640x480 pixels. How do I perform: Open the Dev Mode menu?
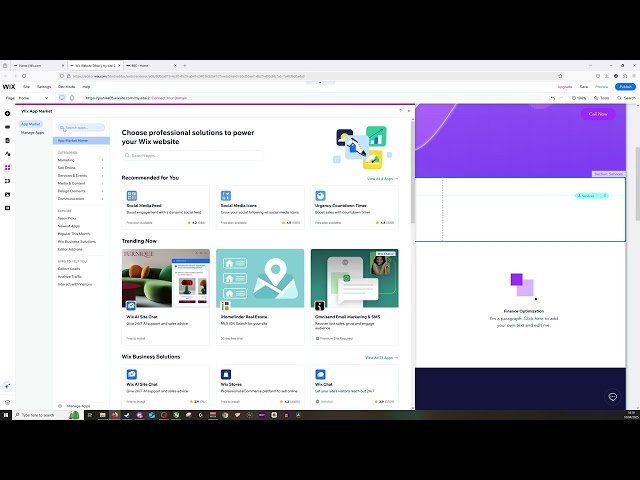point(67,87)
